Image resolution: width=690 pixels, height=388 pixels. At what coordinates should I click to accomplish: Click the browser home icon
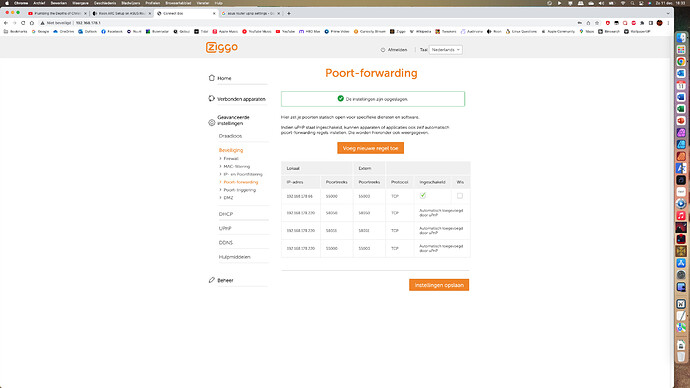(x=32, y=23)
